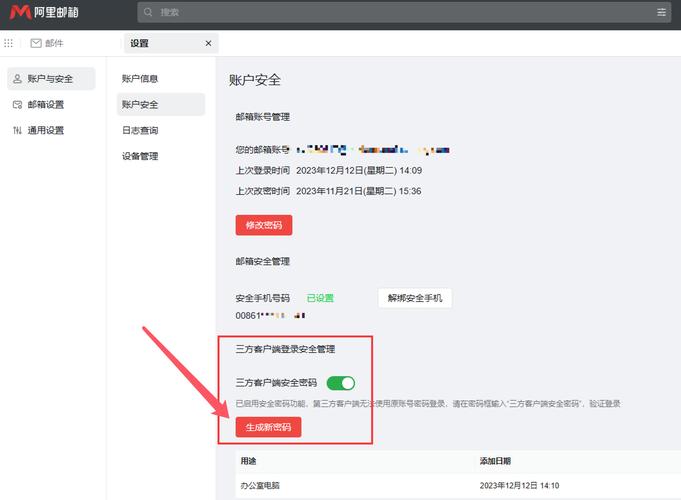Click the 解绑安全手机 button
Viewport: 681px width, 500px height.
415,298
